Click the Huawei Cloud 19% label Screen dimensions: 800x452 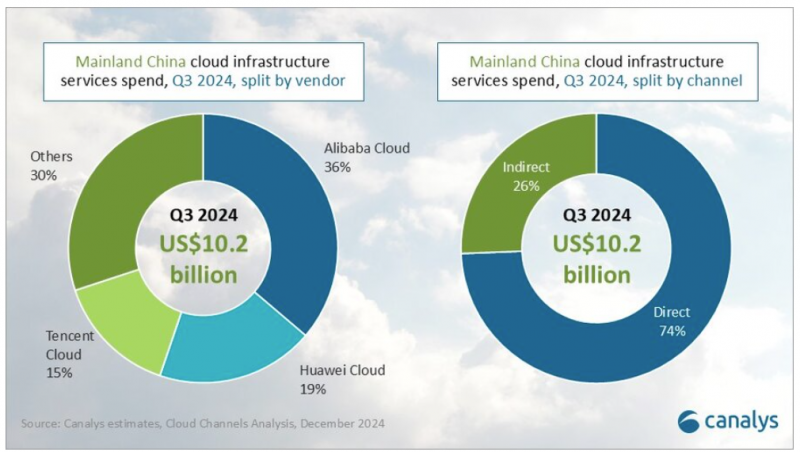(342, 380)
